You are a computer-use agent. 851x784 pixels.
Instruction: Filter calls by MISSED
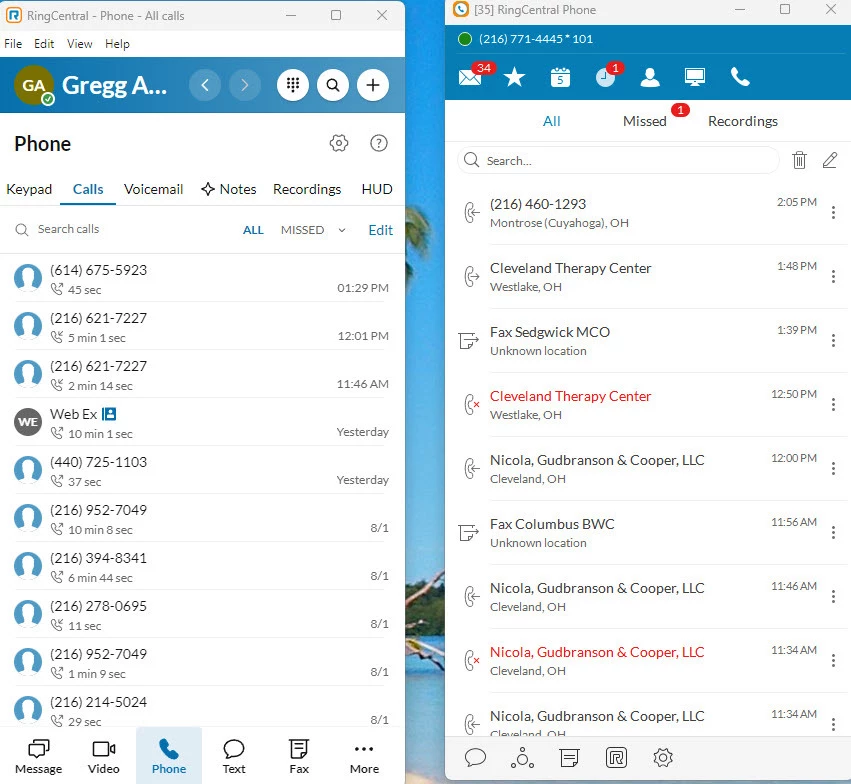point(302,230)
